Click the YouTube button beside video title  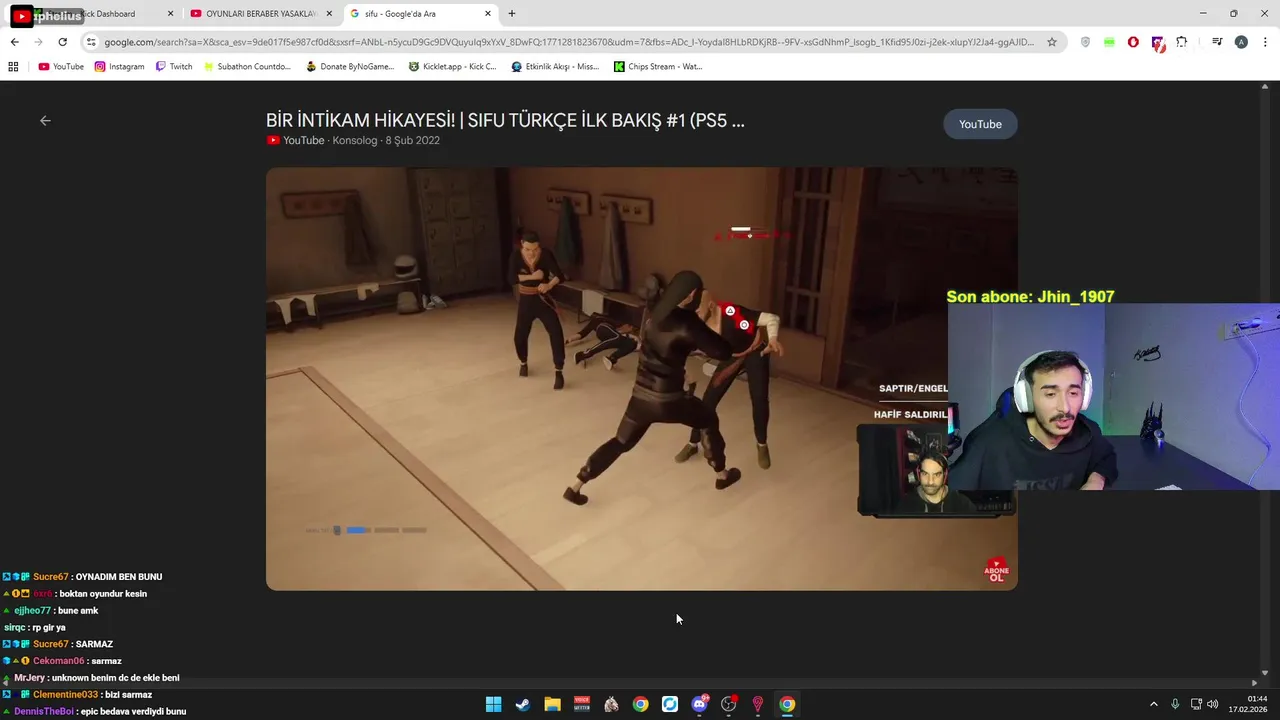980,124
